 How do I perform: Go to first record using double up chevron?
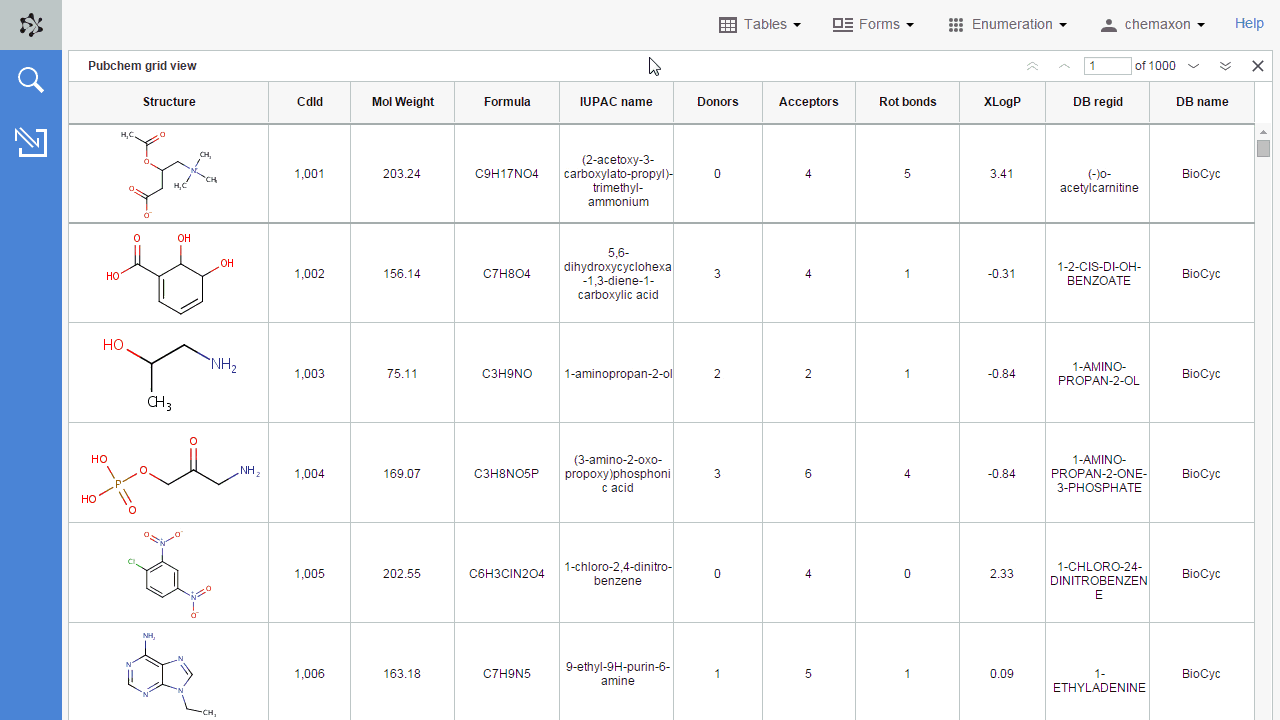tap(1031, 66)
